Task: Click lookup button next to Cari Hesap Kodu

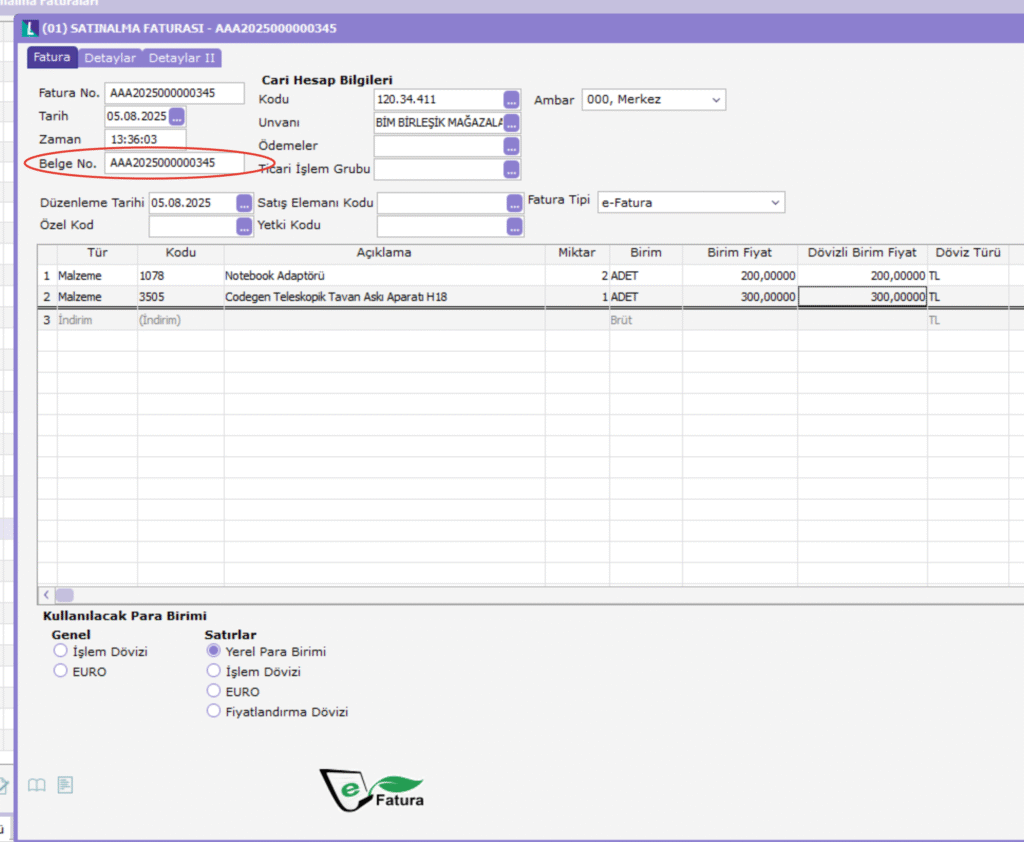Action: click(x=511, y=99)
